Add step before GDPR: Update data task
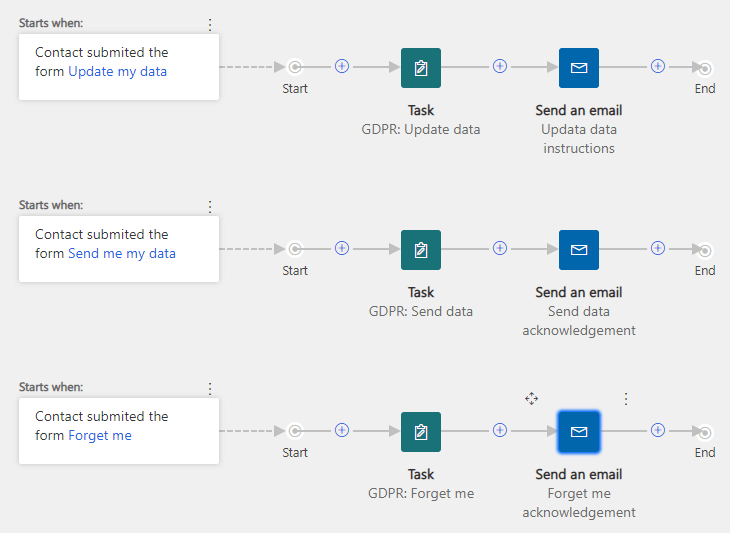The image size is (730, 533). pyautogui.click(x=341, y=66)
